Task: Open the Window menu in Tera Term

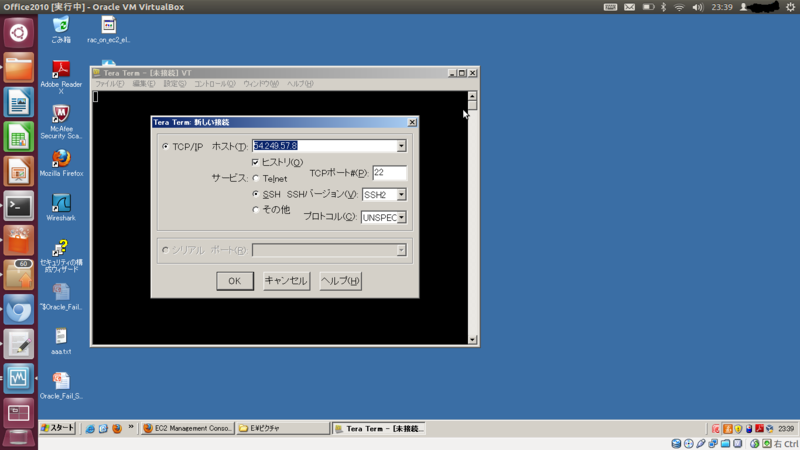Action: 261,84
